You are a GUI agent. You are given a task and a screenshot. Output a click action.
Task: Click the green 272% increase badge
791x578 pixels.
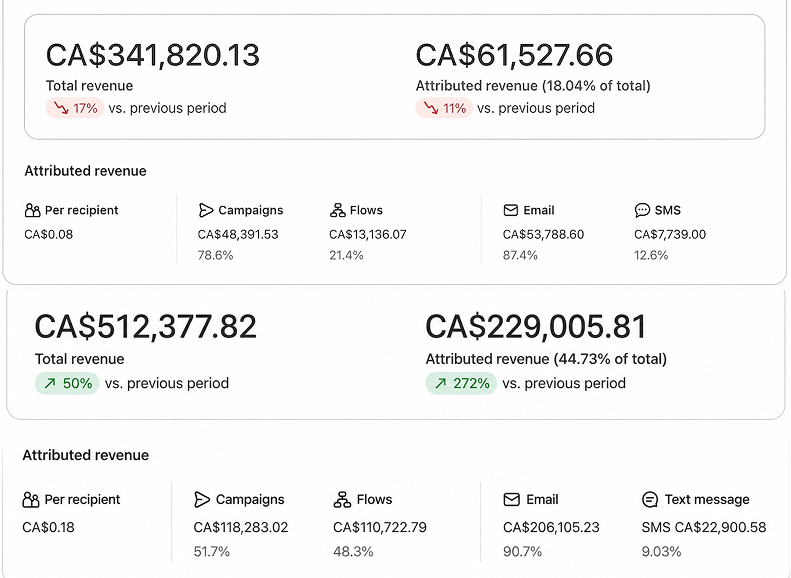pyautogui.click(x=461, y=384)
